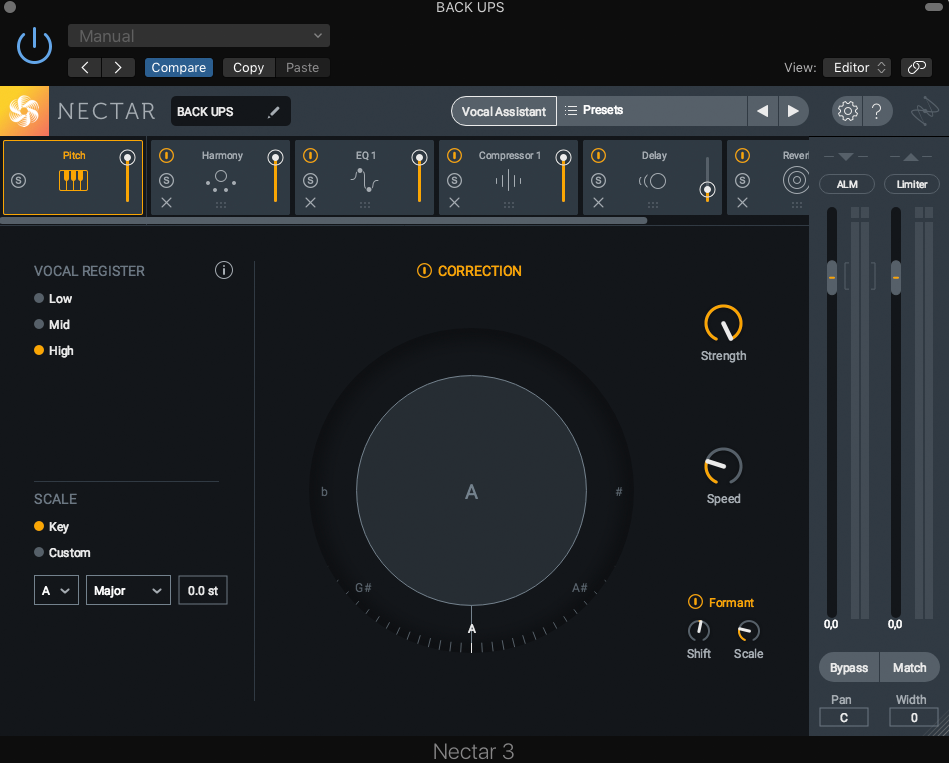Solo the EQ 1 module
The image size is (950, 763).
[x=310, y=180]
